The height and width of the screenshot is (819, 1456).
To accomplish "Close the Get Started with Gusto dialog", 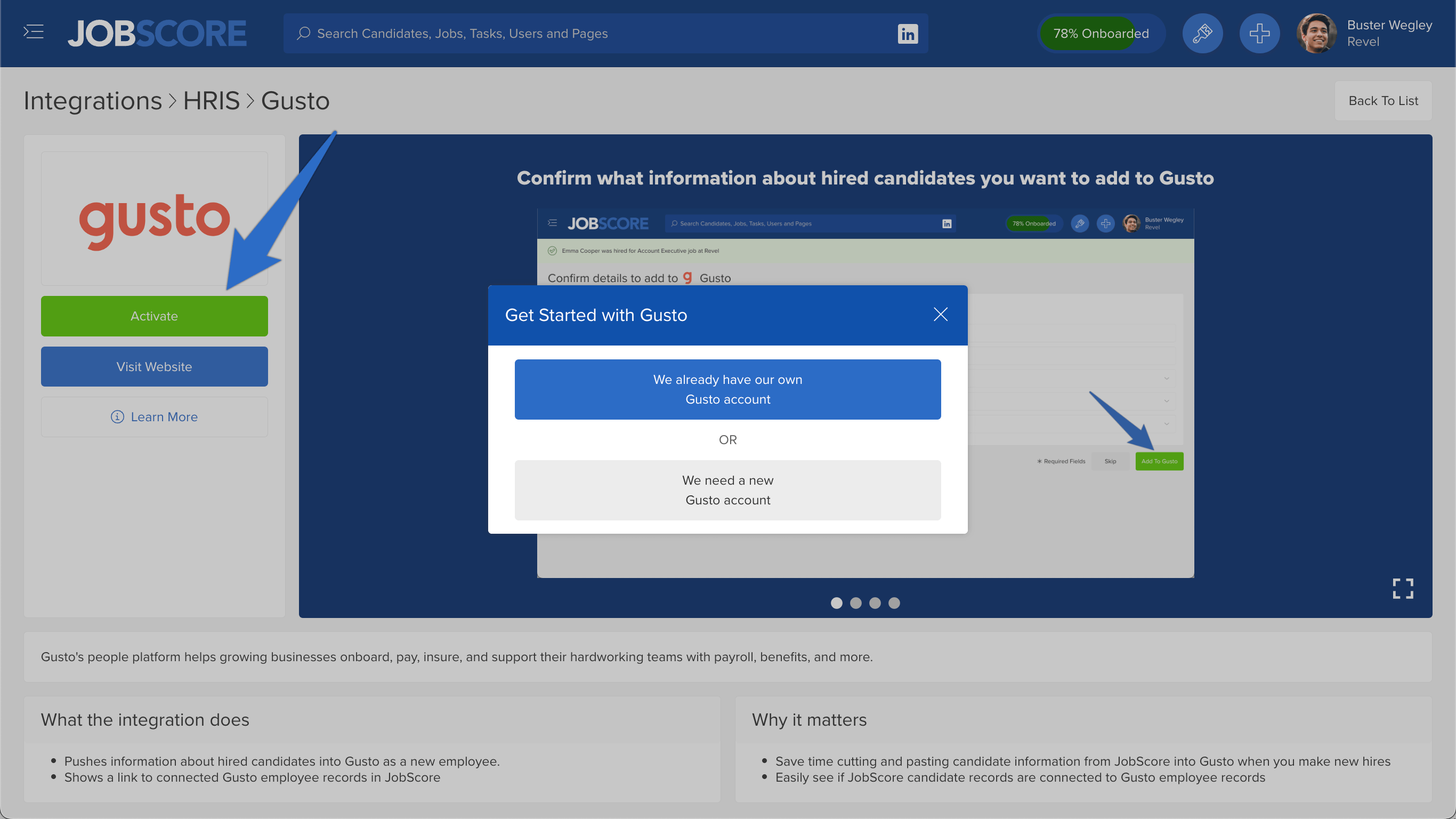I will (x=940, y=315).
